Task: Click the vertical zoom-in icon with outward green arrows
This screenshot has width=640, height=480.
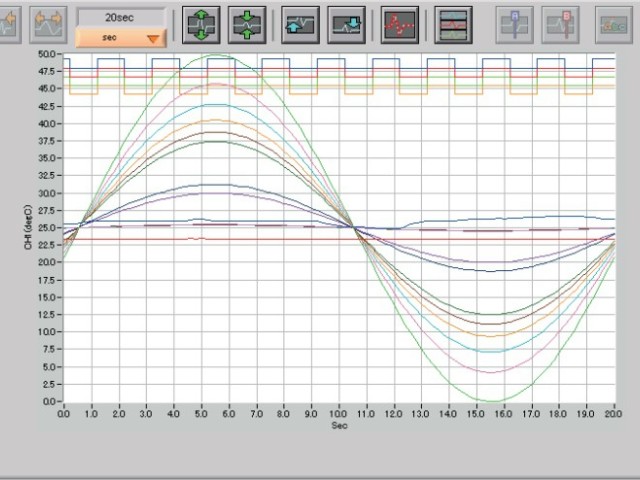Action: [x=199, y=24]
